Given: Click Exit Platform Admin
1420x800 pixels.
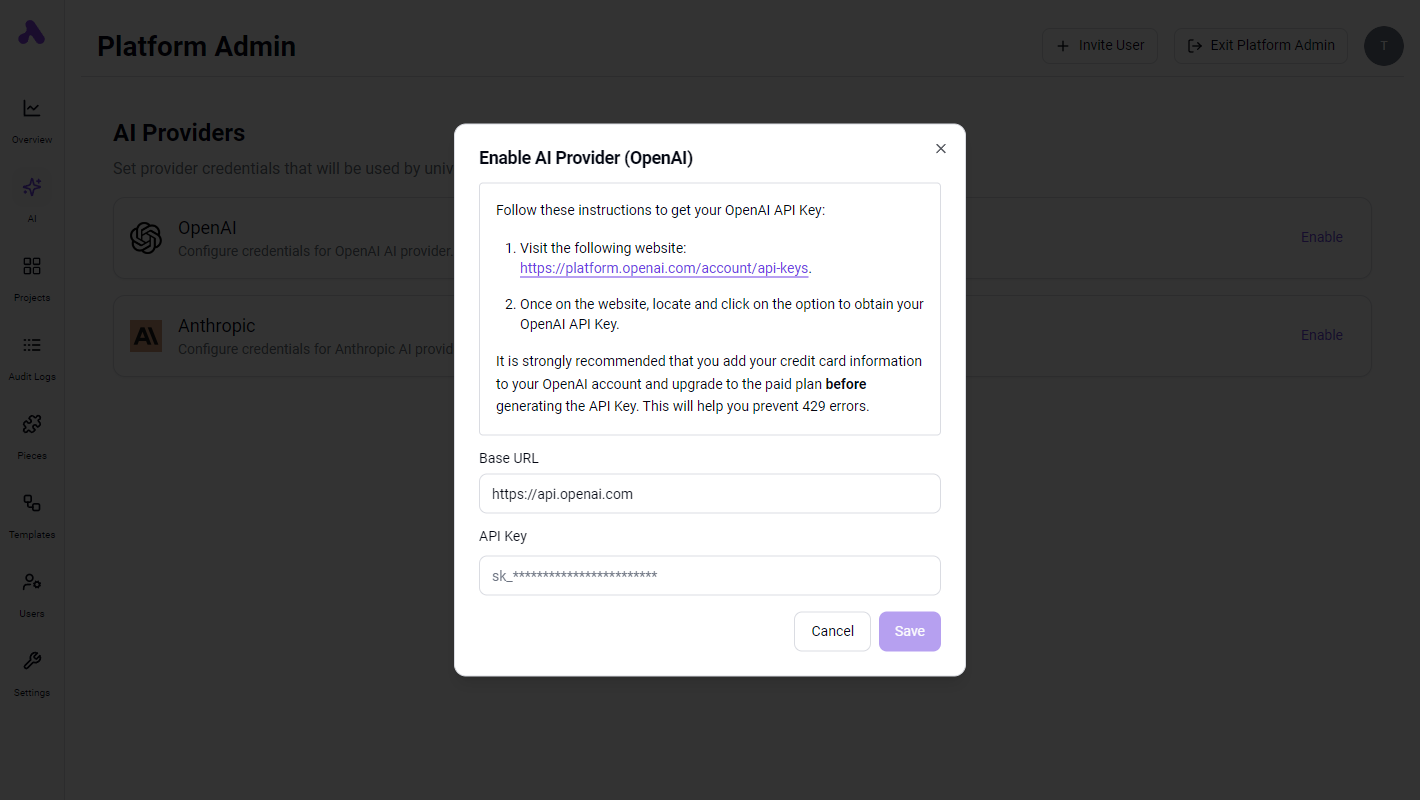Looking at the screenshot, I should pyautogui.click(x=1260, y=45).
